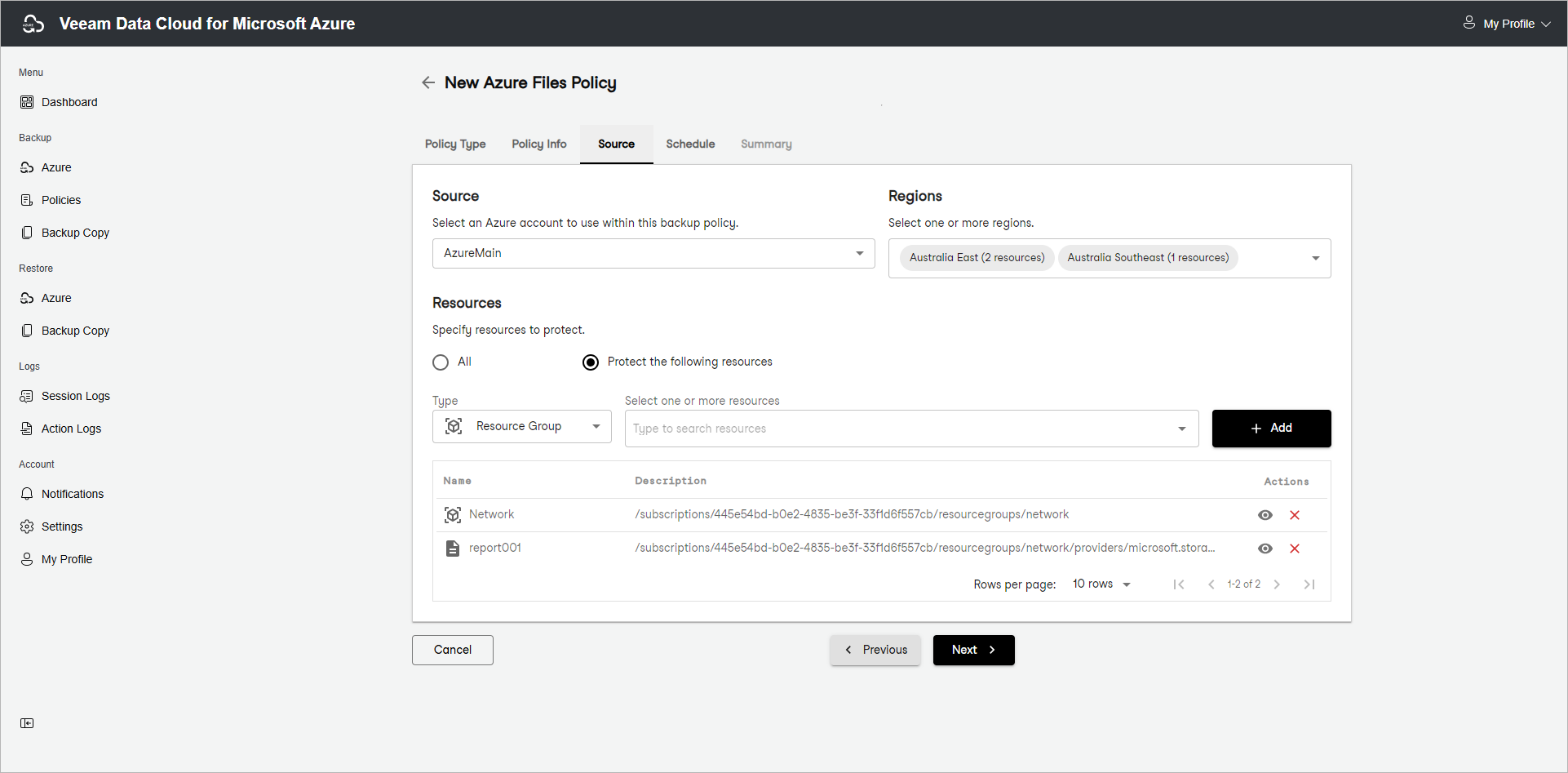The image size is (1568, 773).
Task: Select Protect the following resources radio
Action: click(591, 362)
